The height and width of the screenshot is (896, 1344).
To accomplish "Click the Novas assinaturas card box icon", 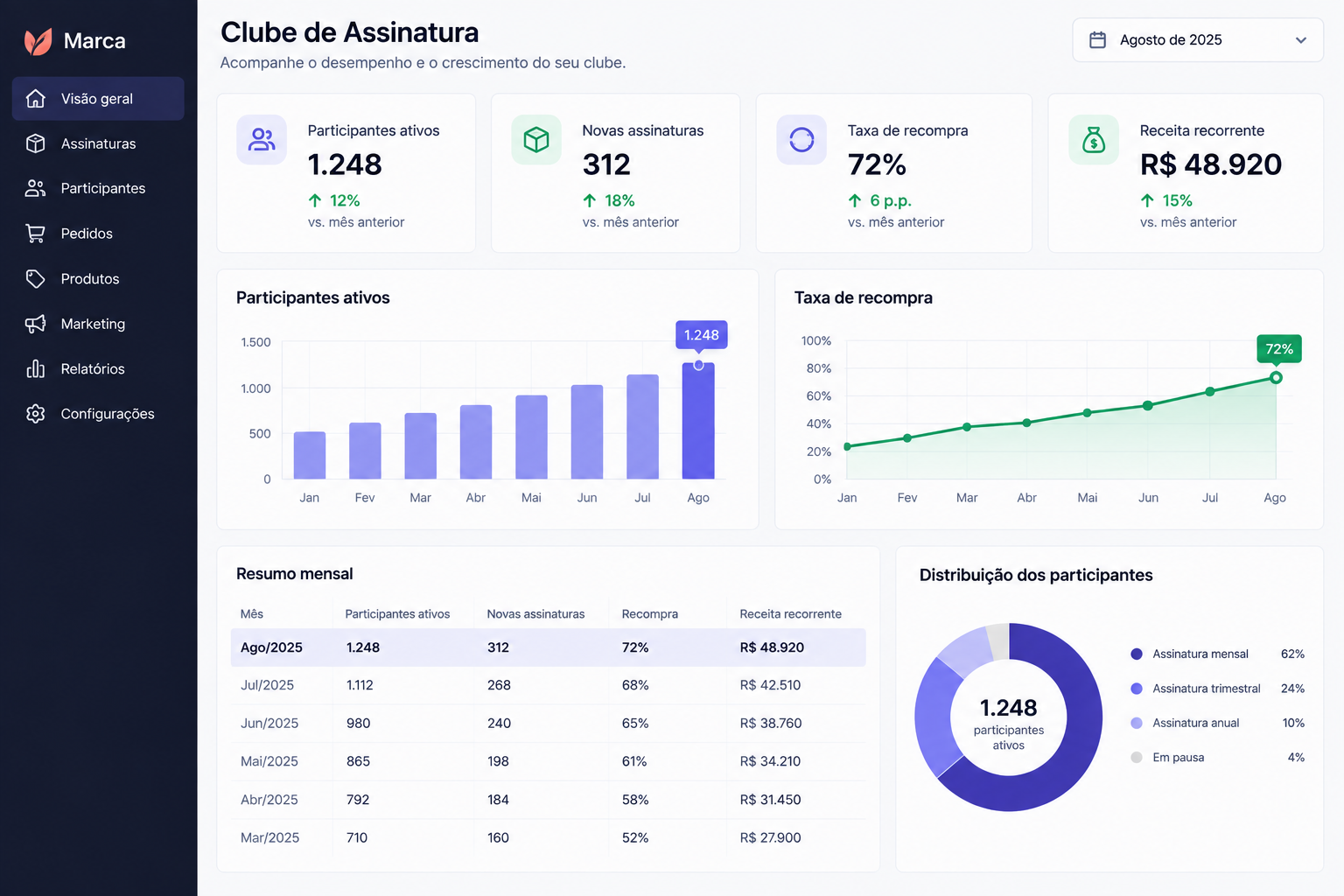I will (536, 140).
